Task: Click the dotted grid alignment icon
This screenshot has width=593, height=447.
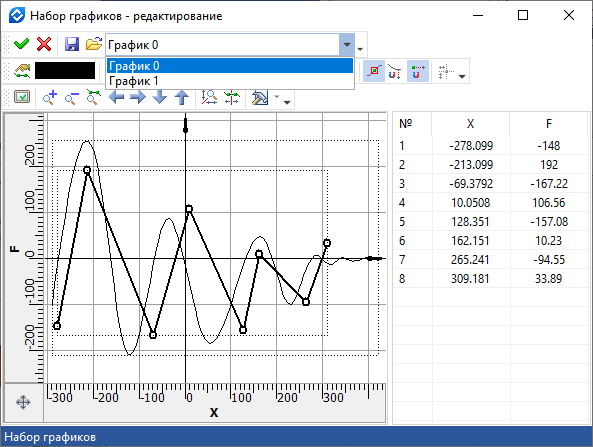Action: 446,71
